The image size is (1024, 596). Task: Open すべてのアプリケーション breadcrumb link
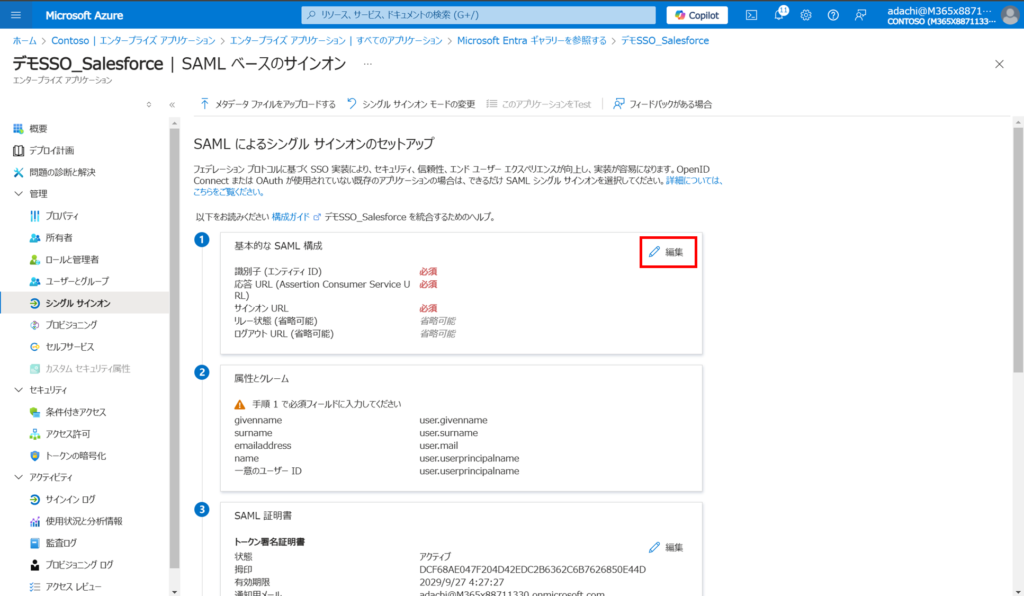(x=336, y=40)
